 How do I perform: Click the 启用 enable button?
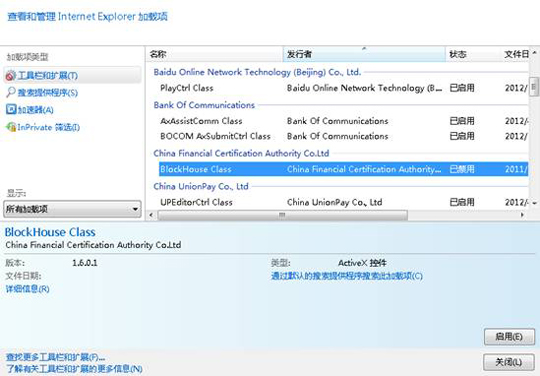tap(509, 337)
